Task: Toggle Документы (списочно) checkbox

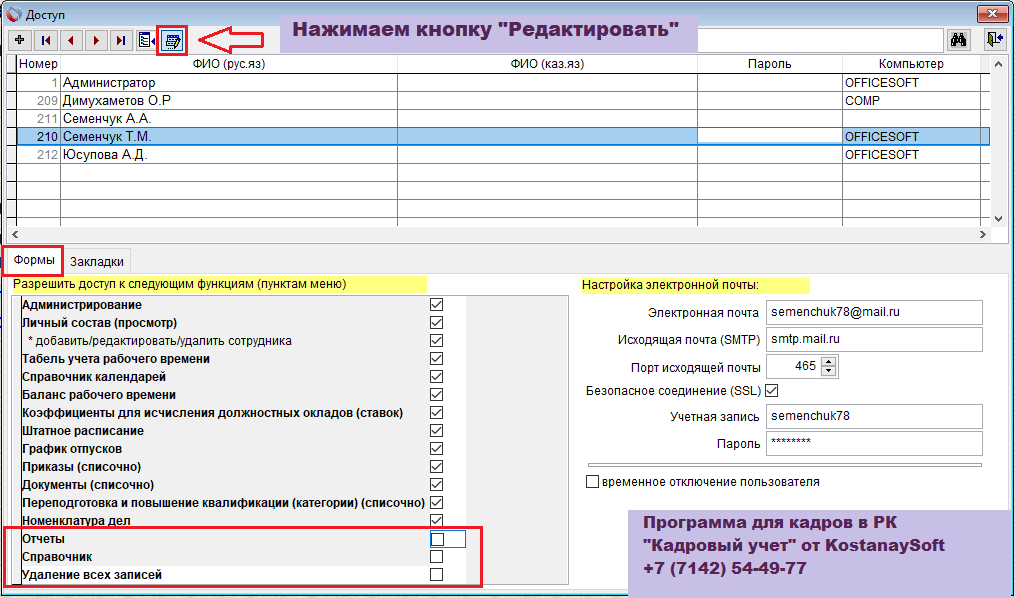Action: [436, 485]
